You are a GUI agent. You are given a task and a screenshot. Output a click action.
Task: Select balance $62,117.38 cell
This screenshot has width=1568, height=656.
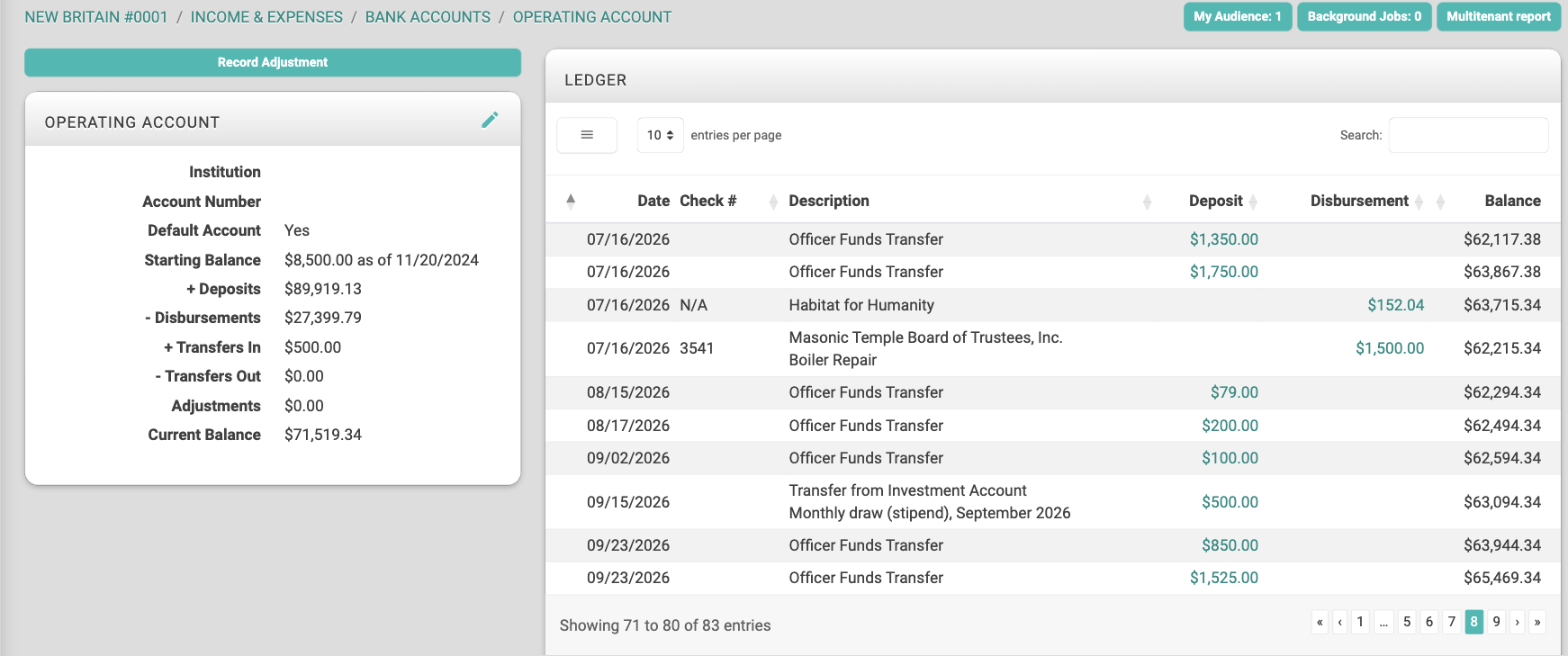[1502, 239]
